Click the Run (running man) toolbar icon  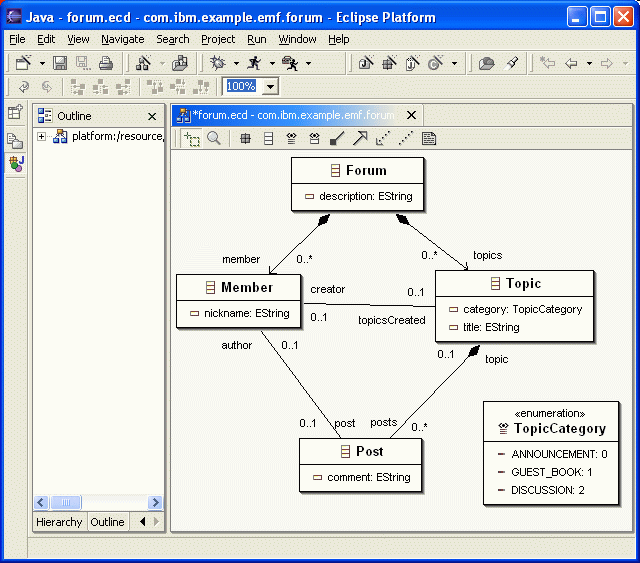pyautogui.click(x=254, y=63)
